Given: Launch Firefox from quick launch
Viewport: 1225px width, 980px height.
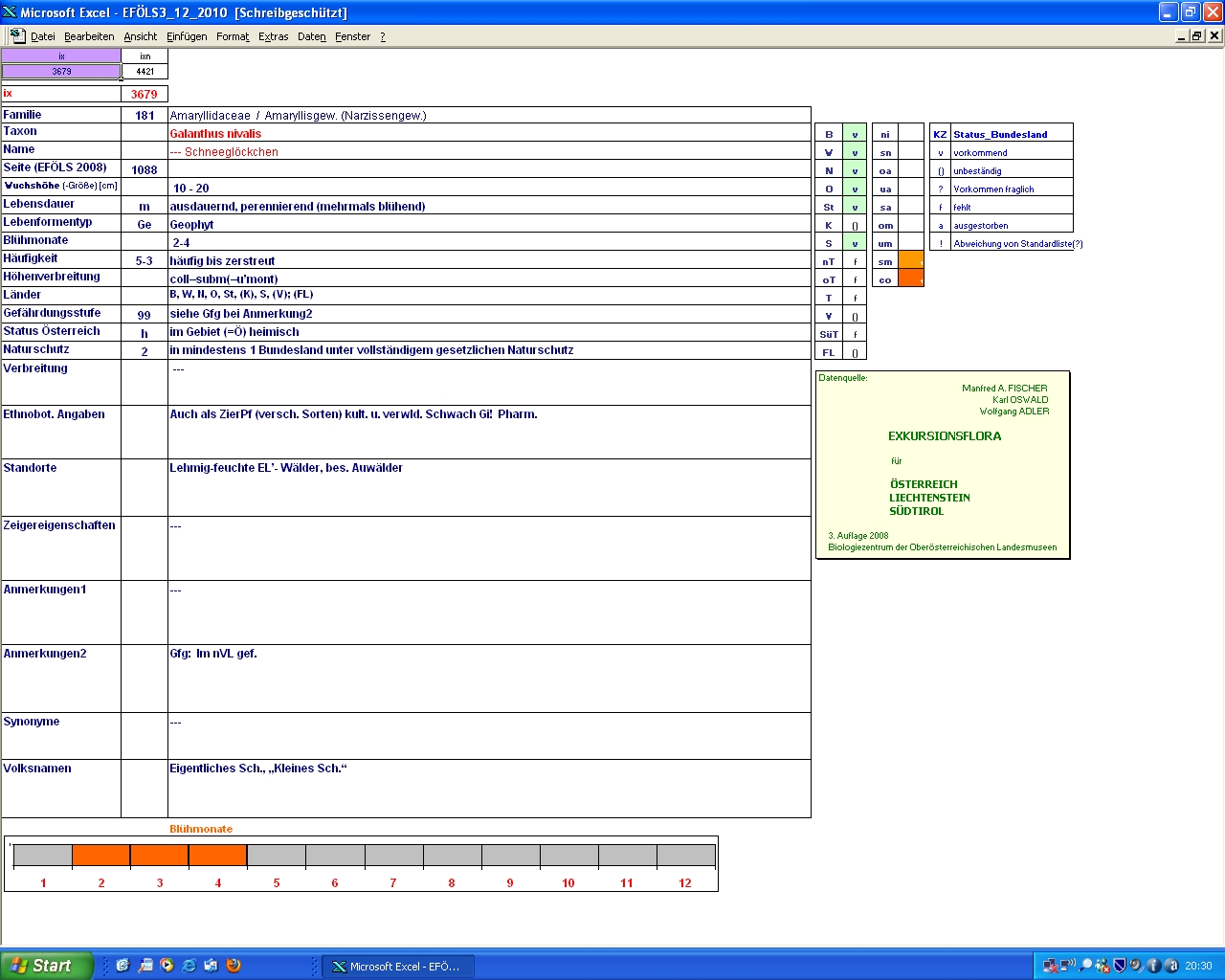Looking at the screenshot, I should point(233,966).
